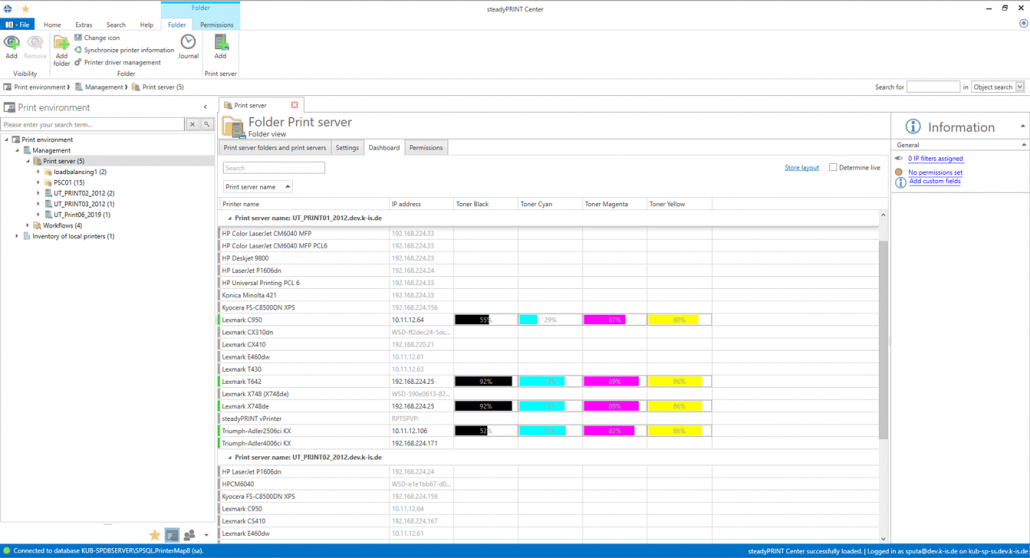Open Print server folders and print servers tab
Screen dimensions: 1030x558
point(275,148)
